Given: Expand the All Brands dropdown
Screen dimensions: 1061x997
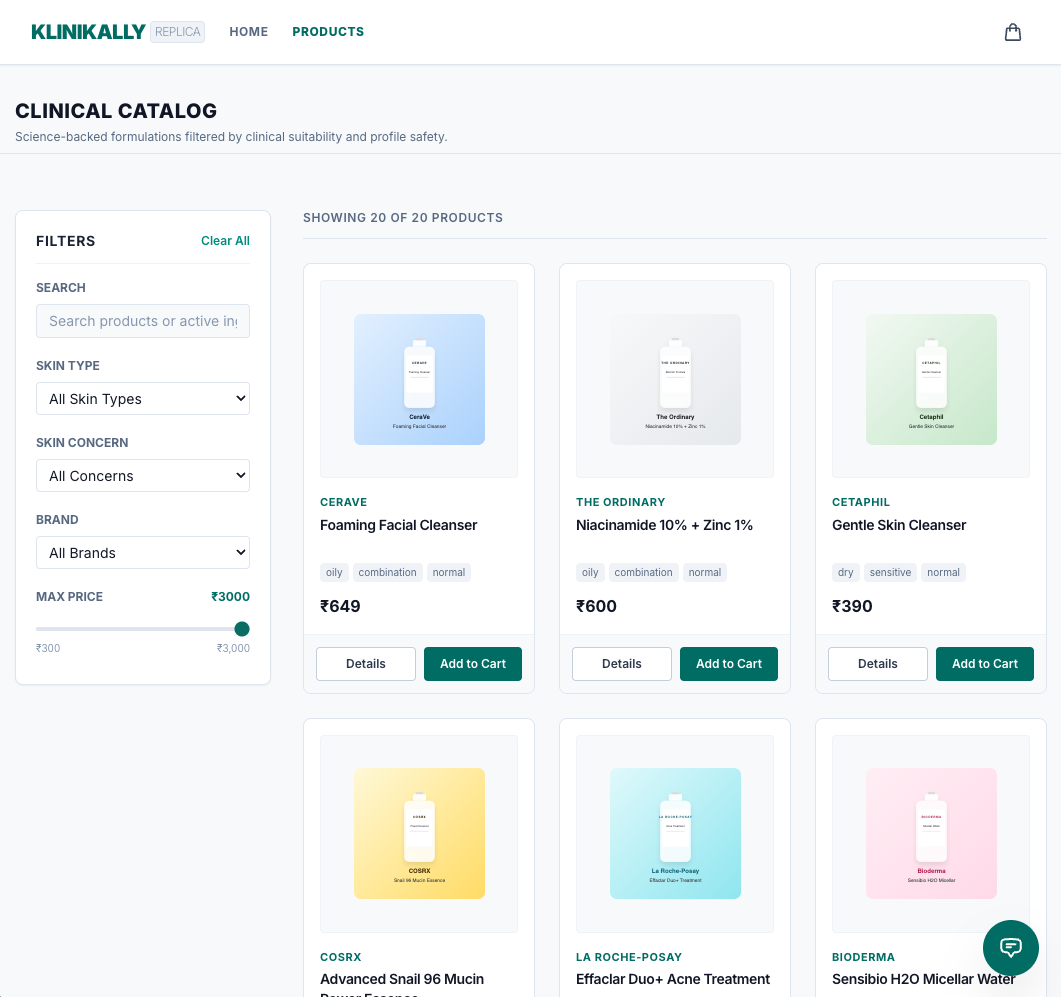Looking at the screenshot, I should tap(143, 553).
